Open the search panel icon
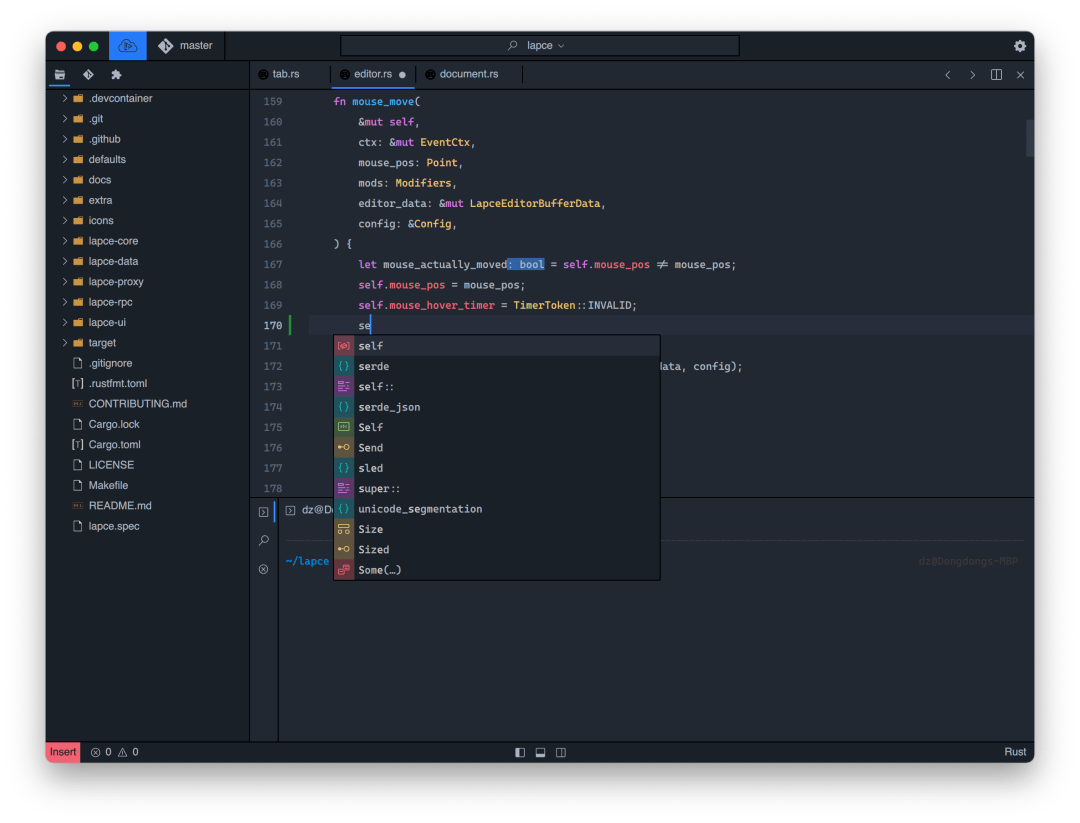The height and width of the screenshot is (823, 1080). point(264,541)
